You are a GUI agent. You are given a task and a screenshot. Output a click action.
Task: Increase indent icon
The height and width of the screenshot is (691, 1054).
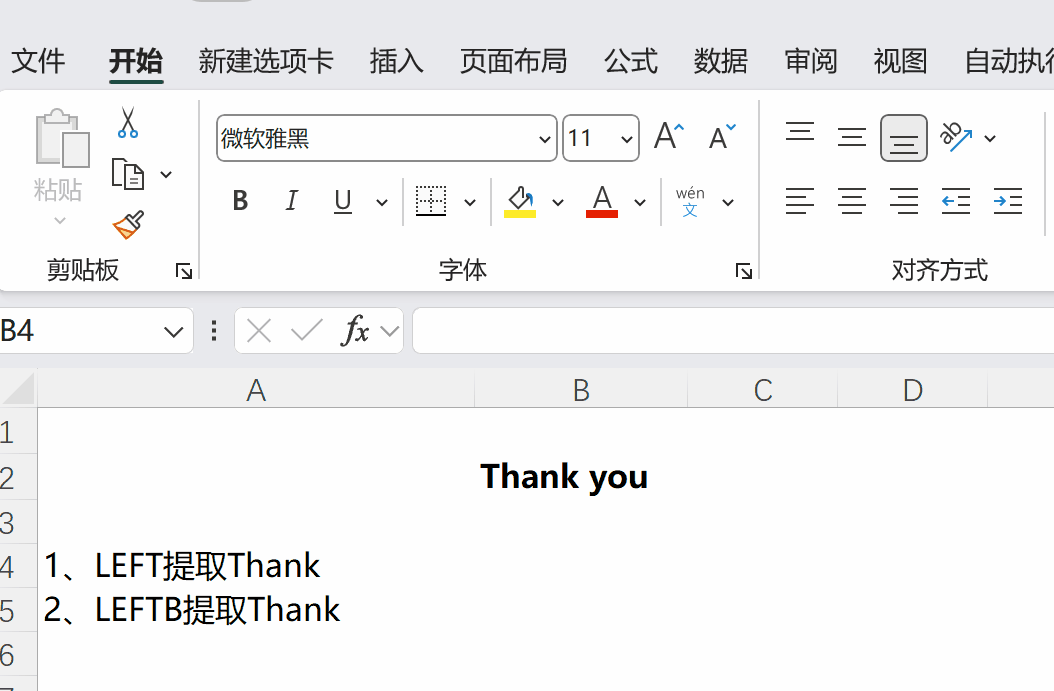point(1008,201)
